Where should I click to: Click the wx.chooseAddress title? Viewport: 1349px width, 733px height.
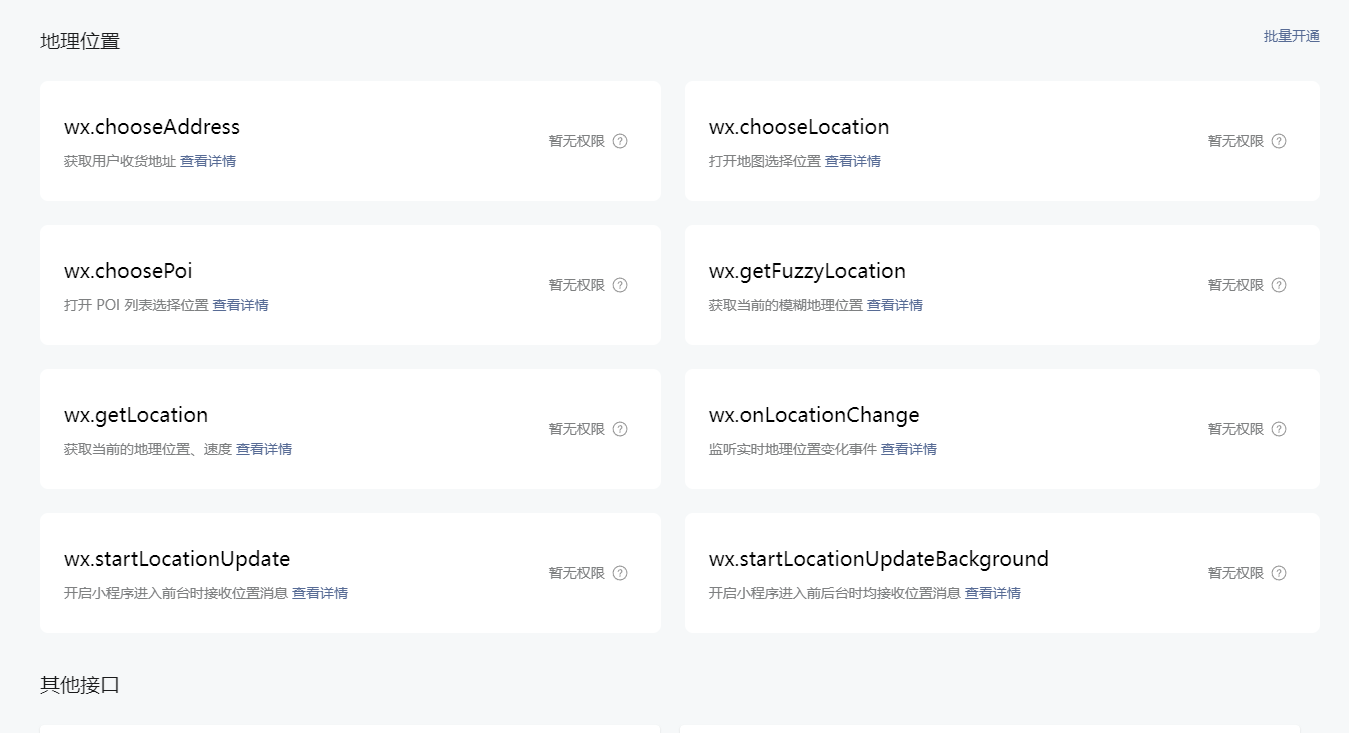tap(152, 127)
